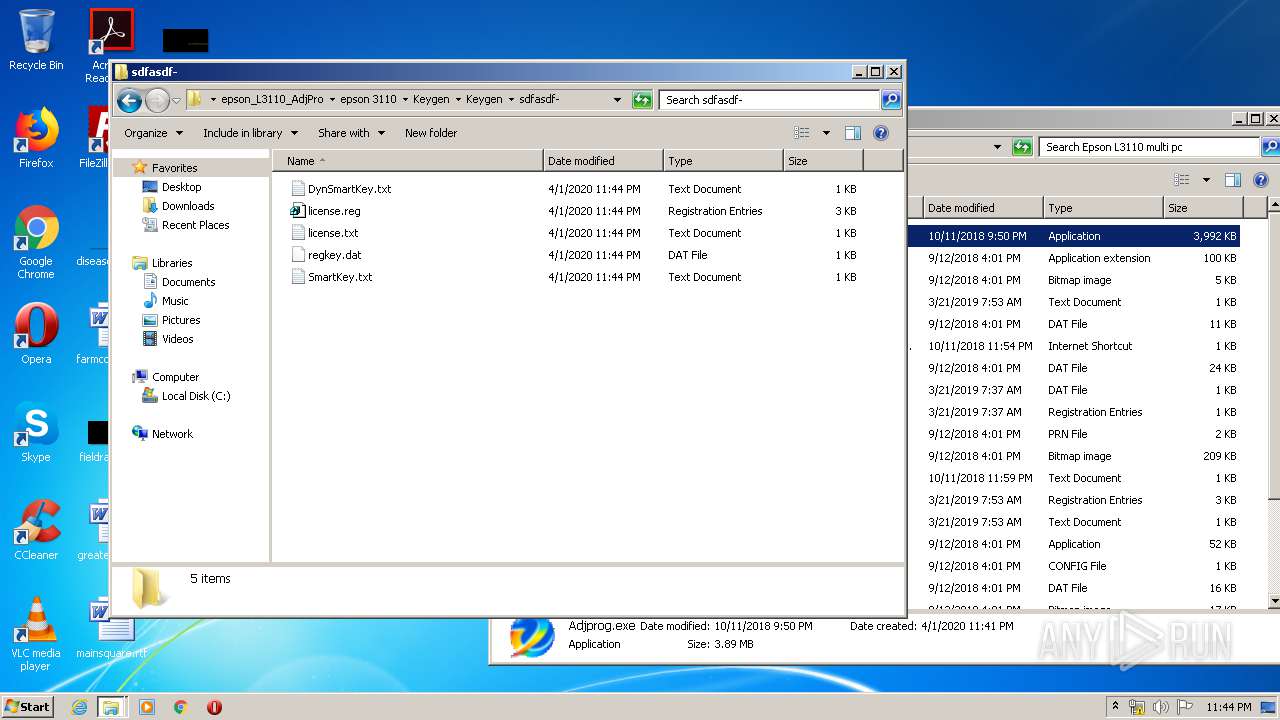Viewport: 1280px width, 720px height.
Task: Click the Back navigation arrow in sdfasdf- window
Action: point(129,100)
